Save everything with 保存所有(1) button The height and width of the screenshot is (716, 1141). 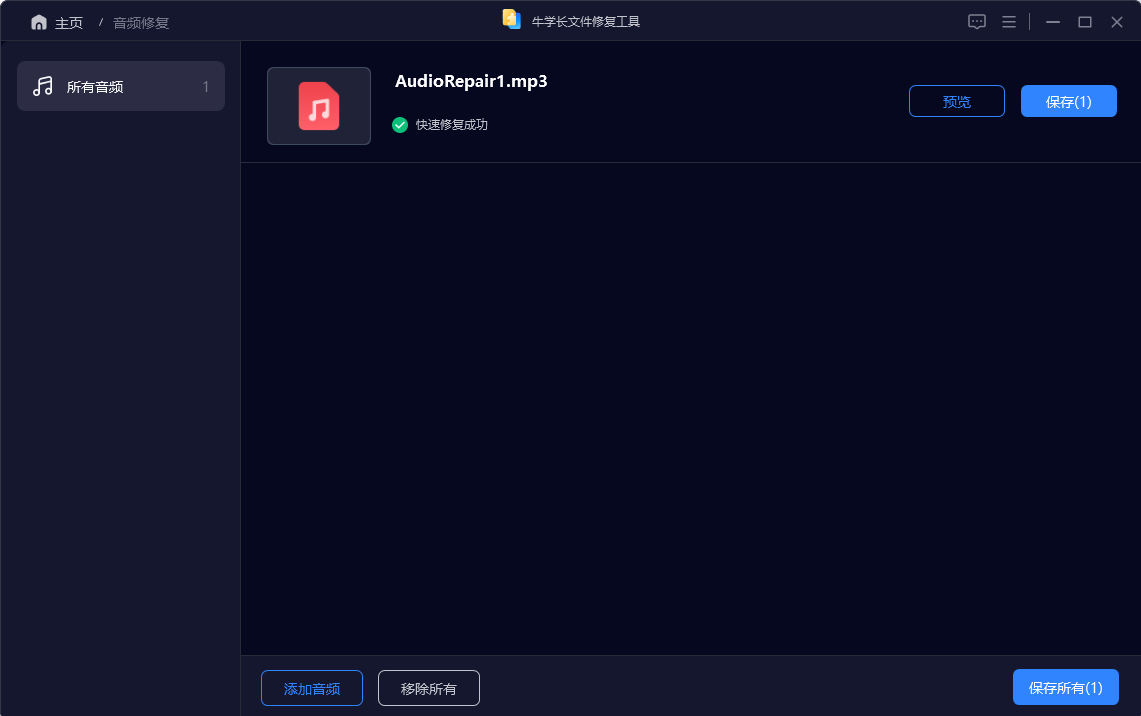tap(1065, 688)
